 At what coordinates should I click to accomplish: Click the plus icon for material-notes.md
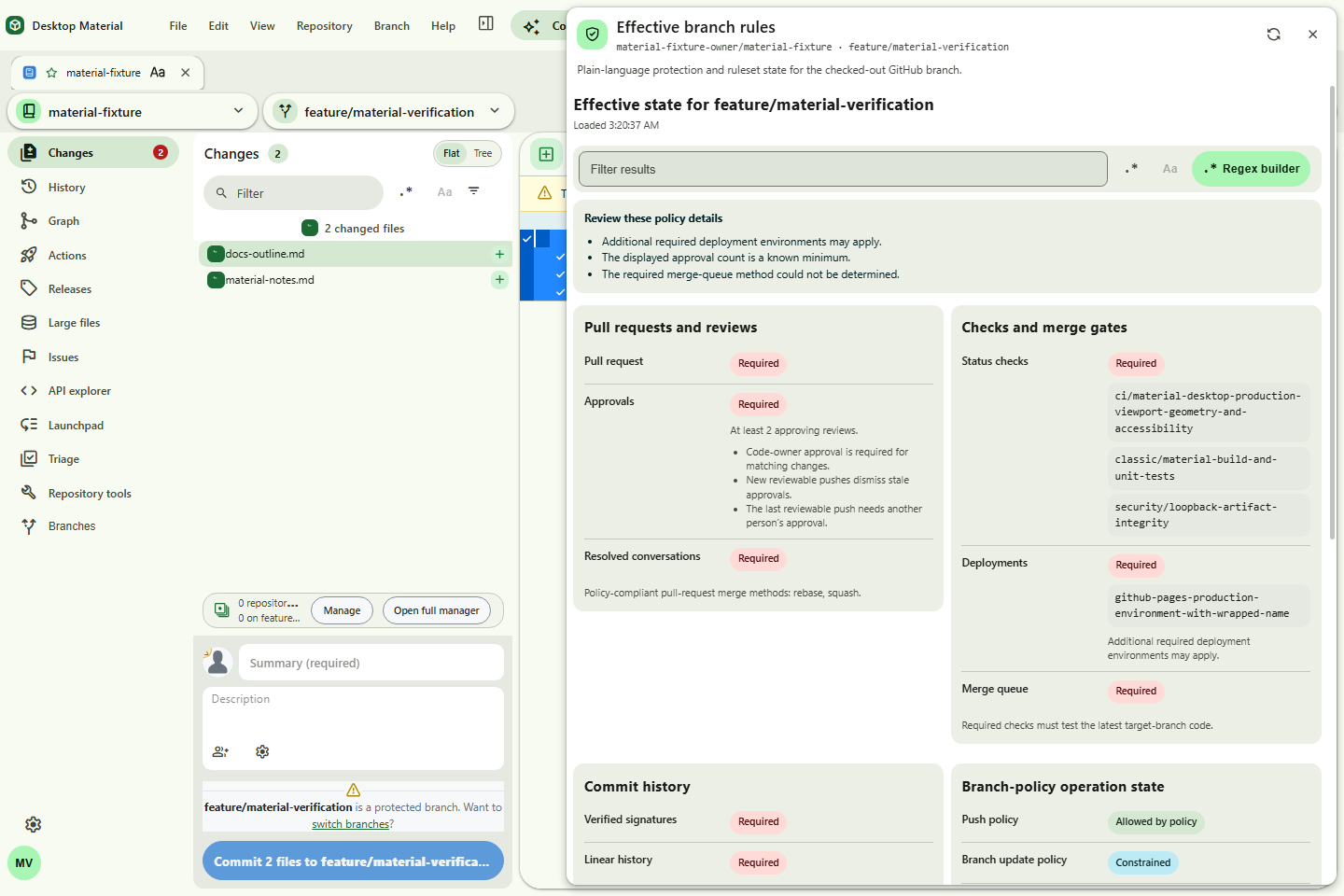coord(500,280)
